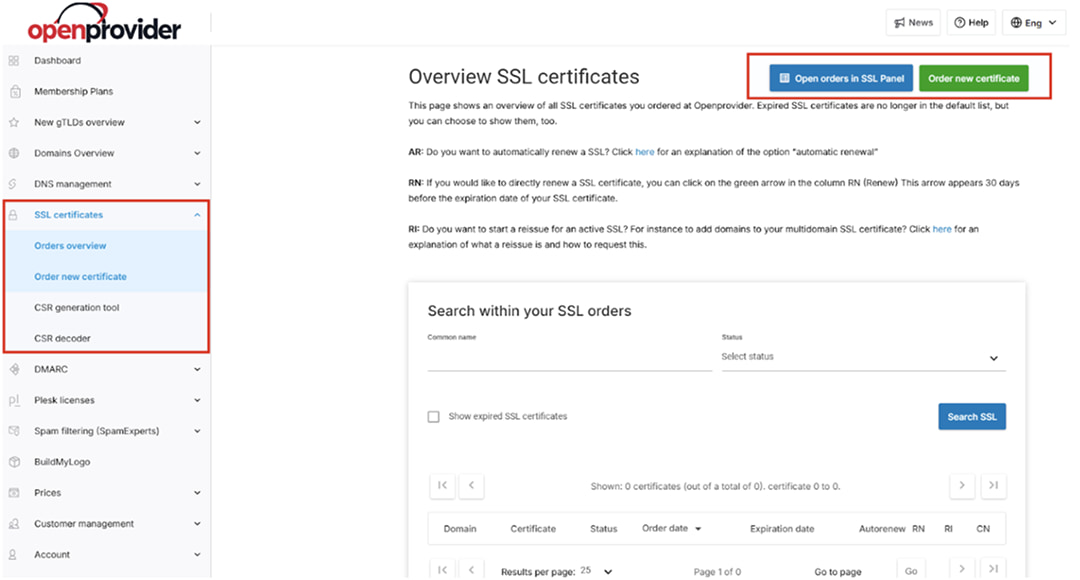Click the Customer management people icon
The height and width of the screenshot is (580, 1080).
pyautogui.click(x=14, y=524)
